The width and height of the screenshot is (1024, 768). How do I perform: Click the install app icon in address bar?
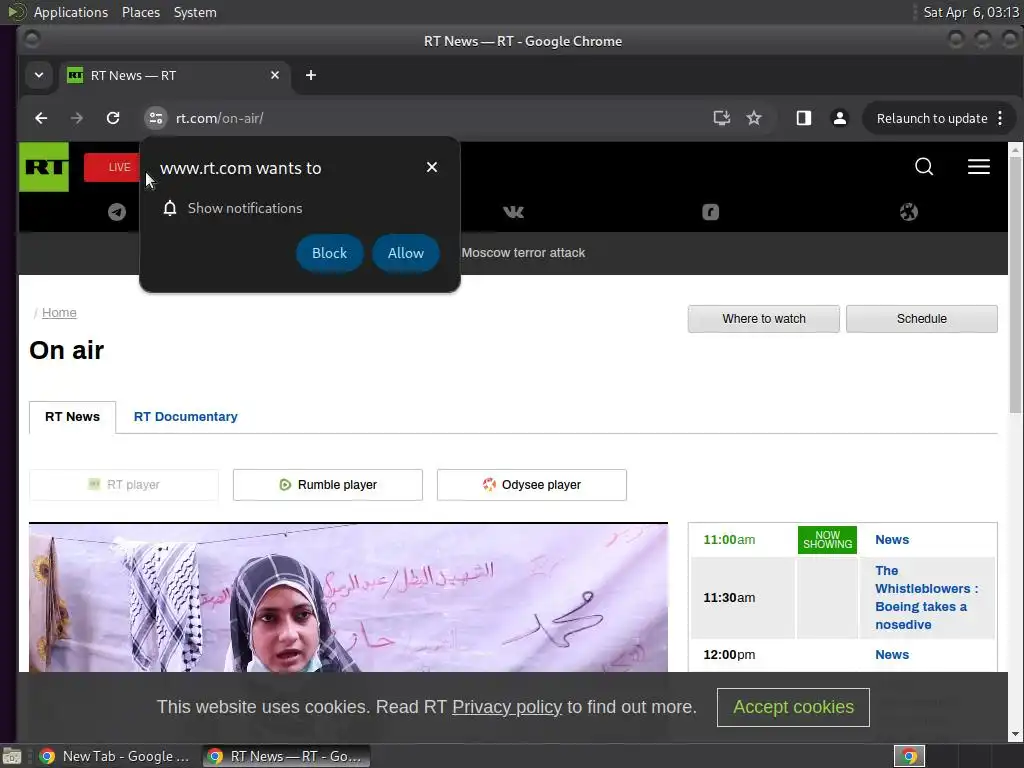coord(721,118)
